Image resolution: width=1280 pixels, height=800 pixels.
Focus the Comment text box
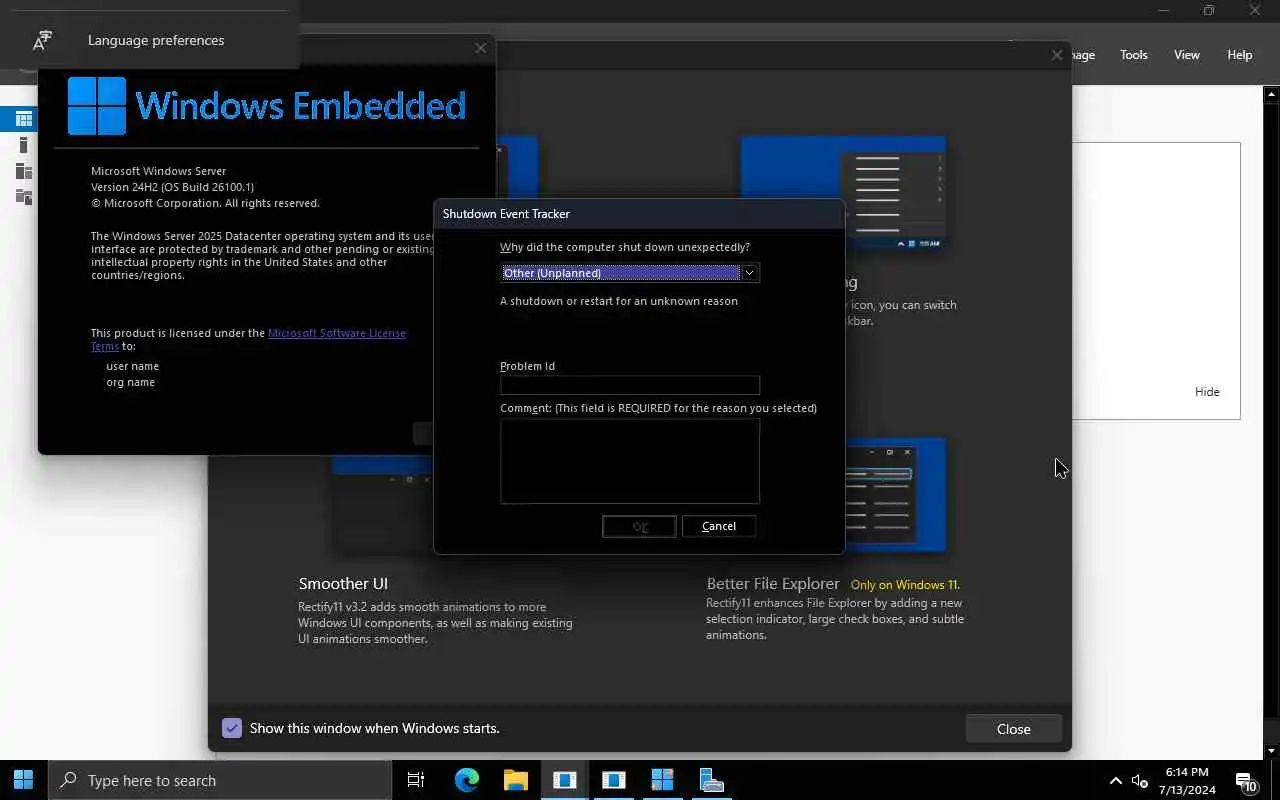tap(629, 461)
